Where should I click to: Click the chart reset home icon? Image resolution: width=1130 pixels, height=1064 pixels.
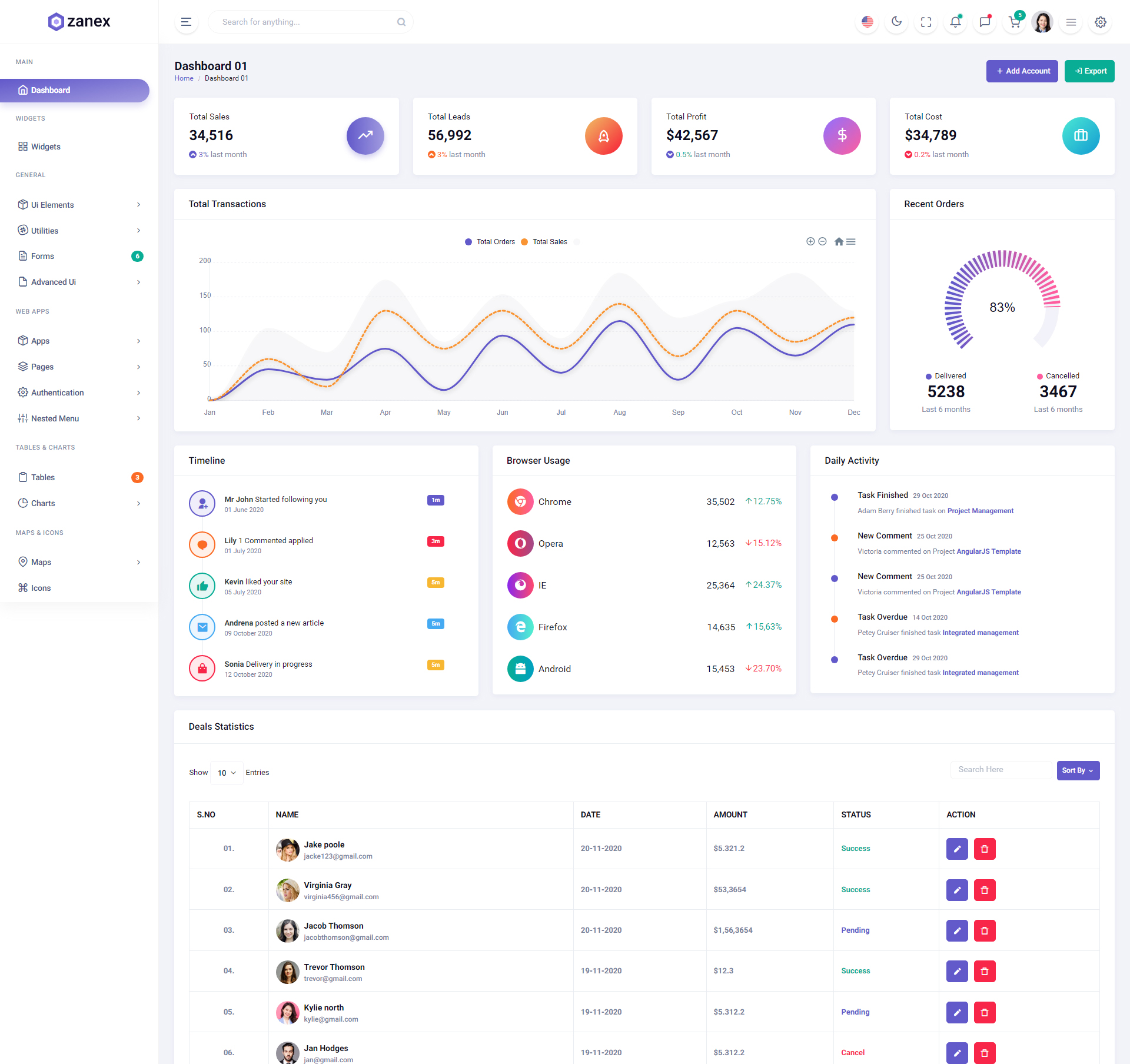pos(839,241)
